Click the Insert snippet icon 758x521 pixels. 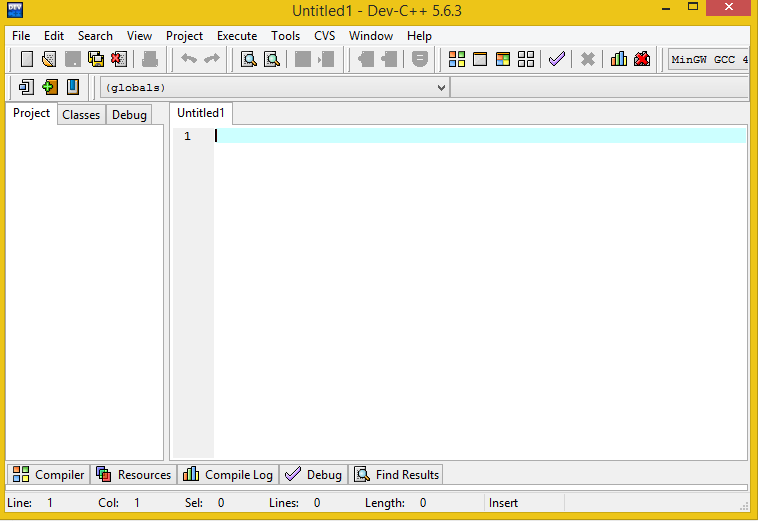[x=26, y=87]
